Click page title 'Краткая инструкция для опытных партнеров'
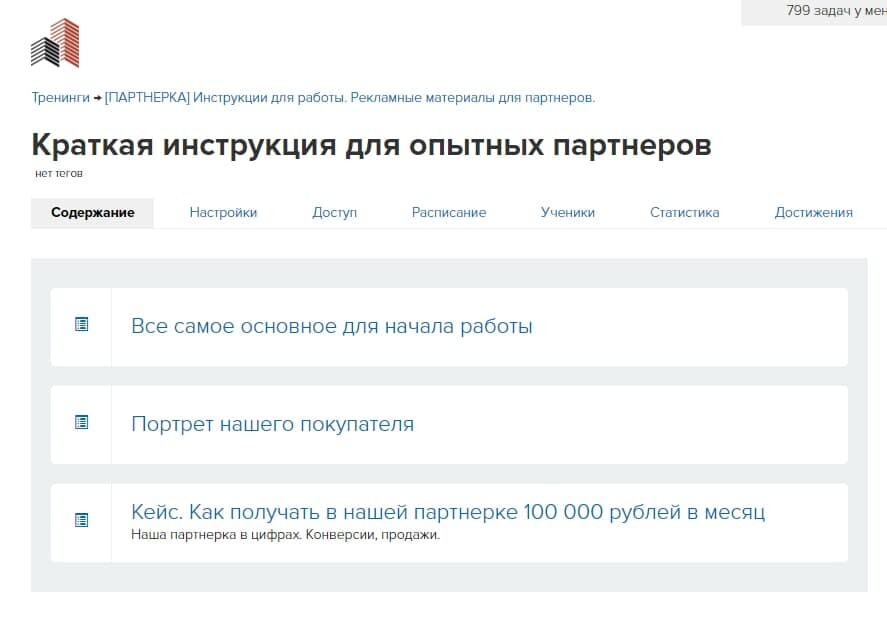Viewport: 887px width, 641px height. pos(371,145)
